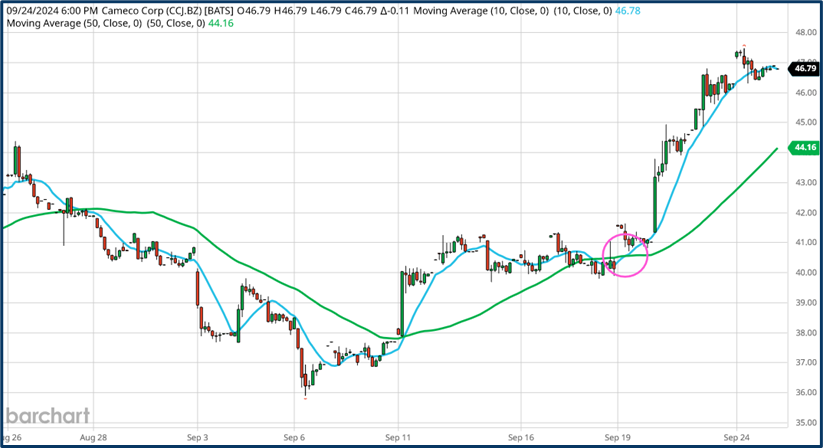Click the barchart logo watermark
This screenshot has height=448, width=823.
(x=46, y=415)
